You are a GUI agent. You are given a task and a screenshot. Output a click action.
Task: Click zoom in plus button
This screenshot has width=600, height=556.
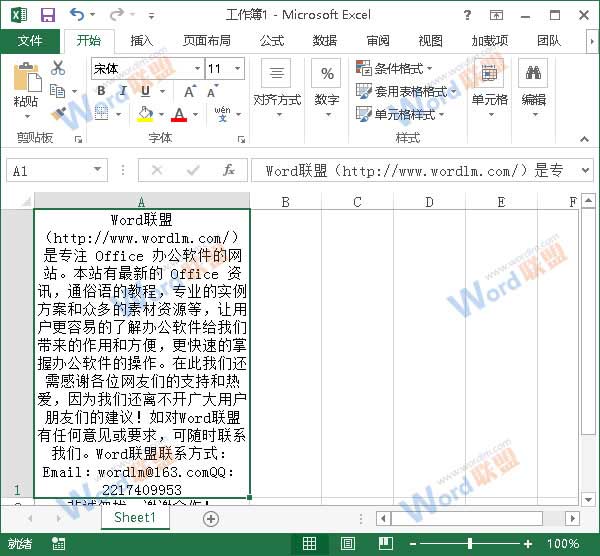click(x=528, y=544)
